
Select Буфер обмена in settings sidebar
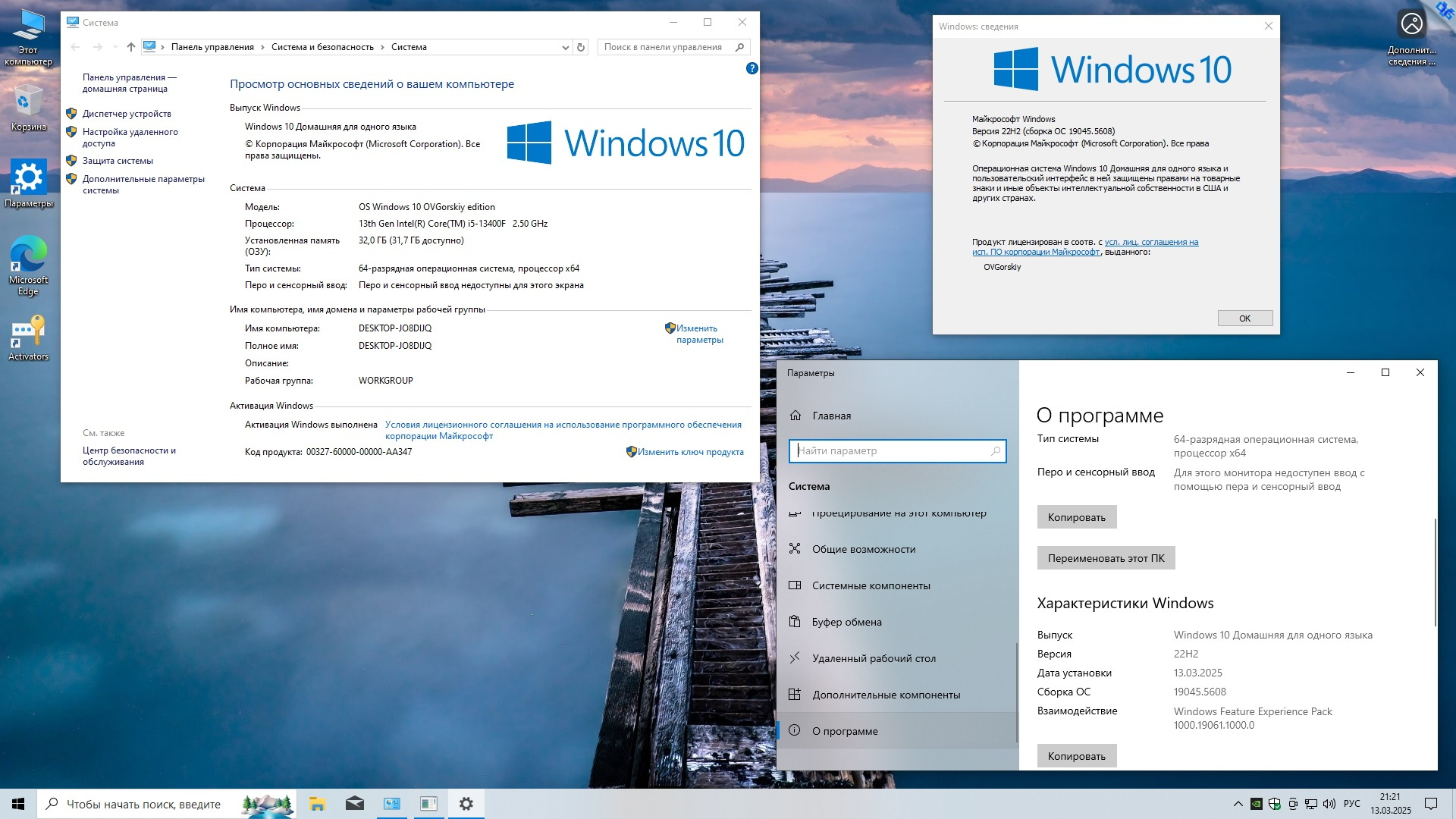pyautogui.click(x=846, y=622)
